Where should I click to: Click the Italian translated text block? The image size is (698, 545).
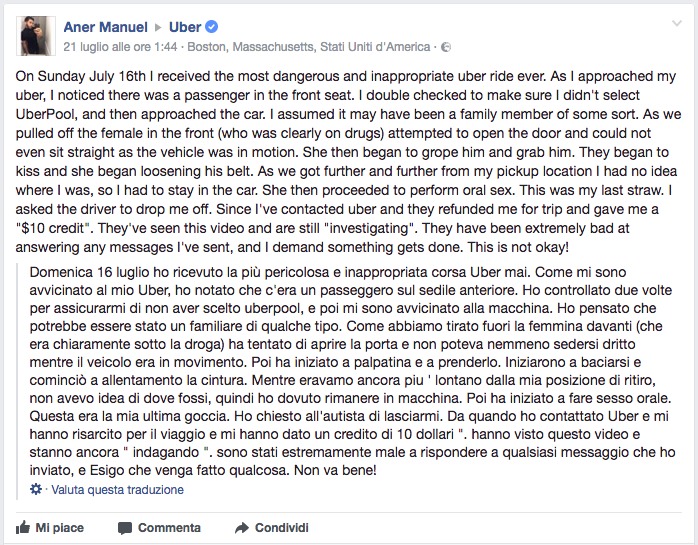[353, 371]
